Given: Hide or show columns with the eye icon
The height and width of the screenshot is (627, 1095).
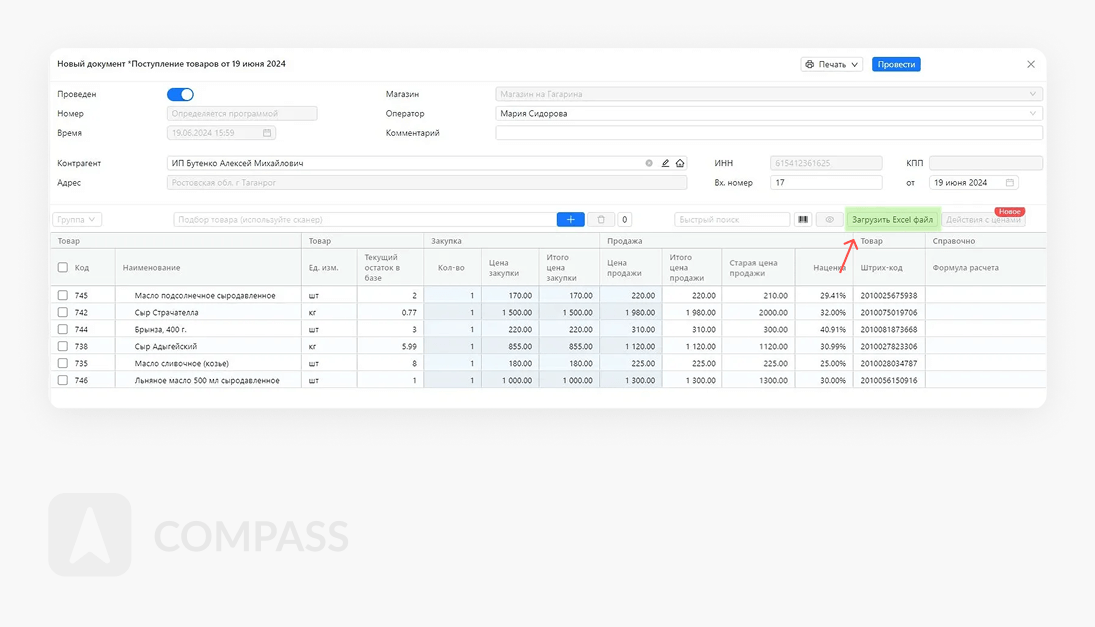Looking at the screenshot, I should (x=829, y=219).
